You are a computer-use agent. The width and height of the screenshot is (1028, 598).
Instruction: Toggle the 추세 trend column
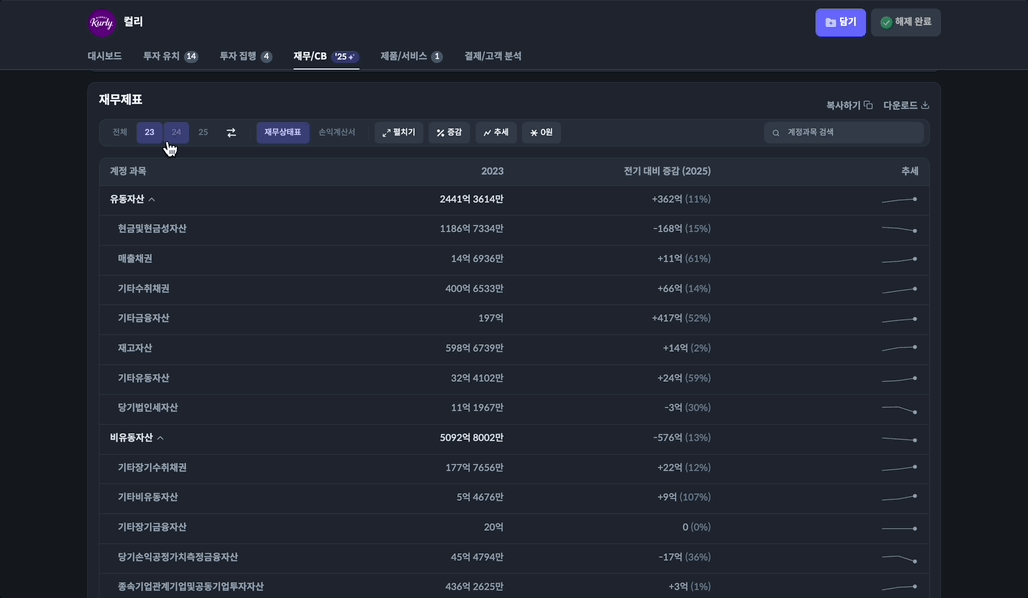[496, 133]
